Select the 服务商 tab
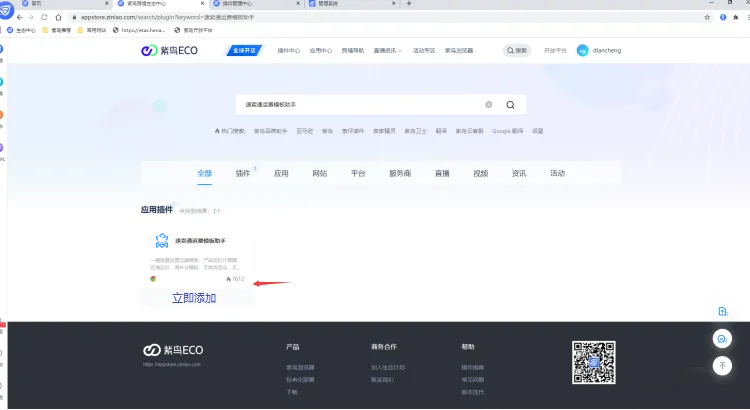Viewport: 750px width, 410px height. pyautogui.click(x=400, y=173)
